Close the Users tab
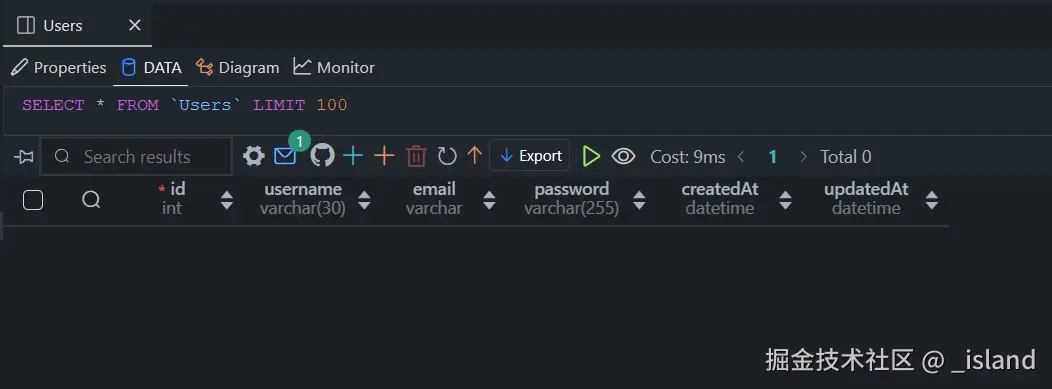Viewport: 1052px width, 389px height. 135,25
